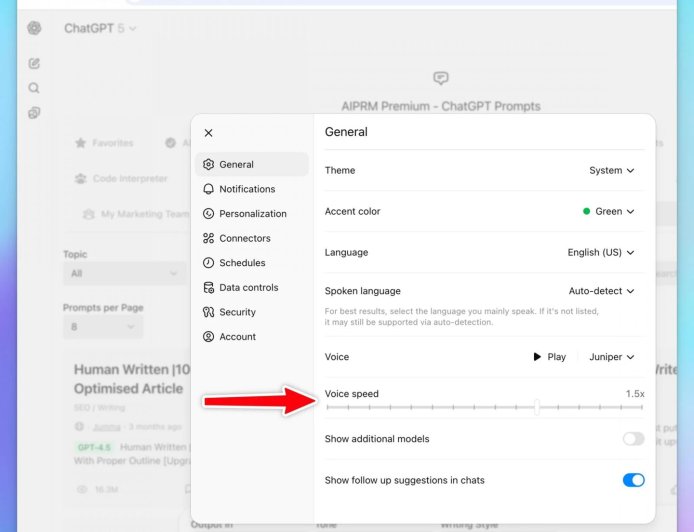Click the Data controls icon
This screenshot has height=532, width=694.
point(209,287)
